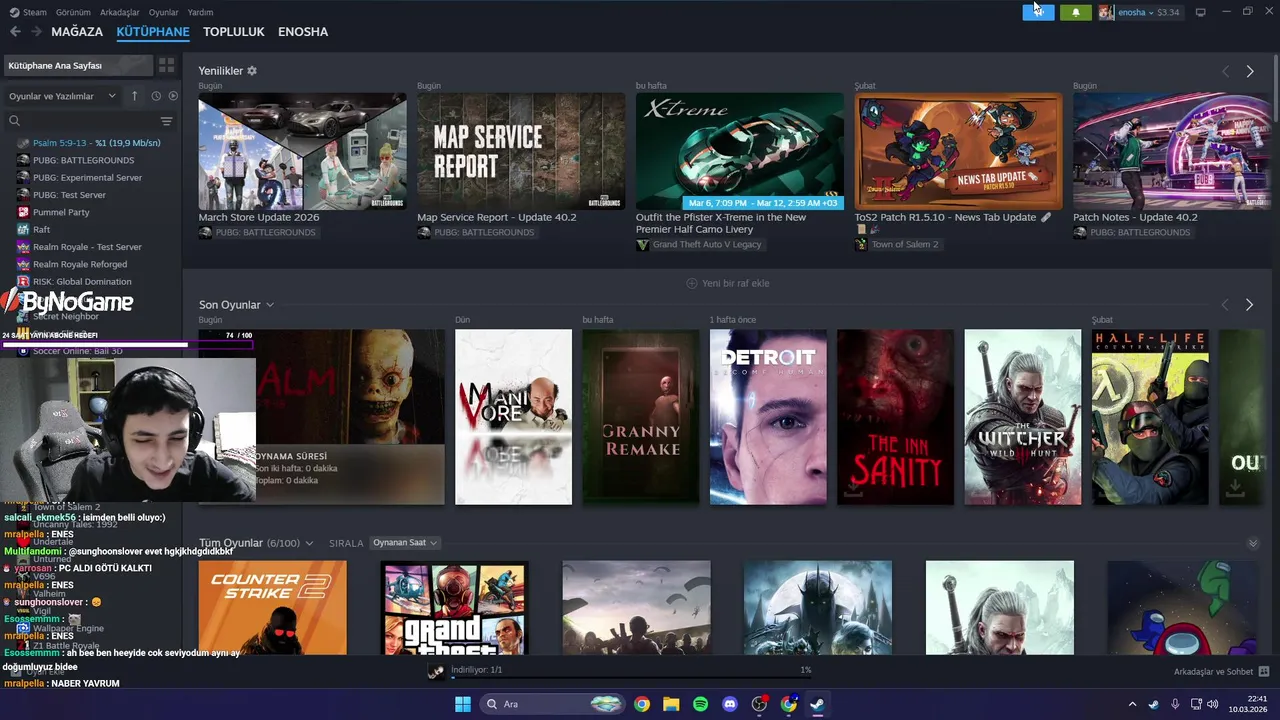Open Pfister X-Treme GTA V news
This screenshot has height=720, width=1280.
(740, 152)
